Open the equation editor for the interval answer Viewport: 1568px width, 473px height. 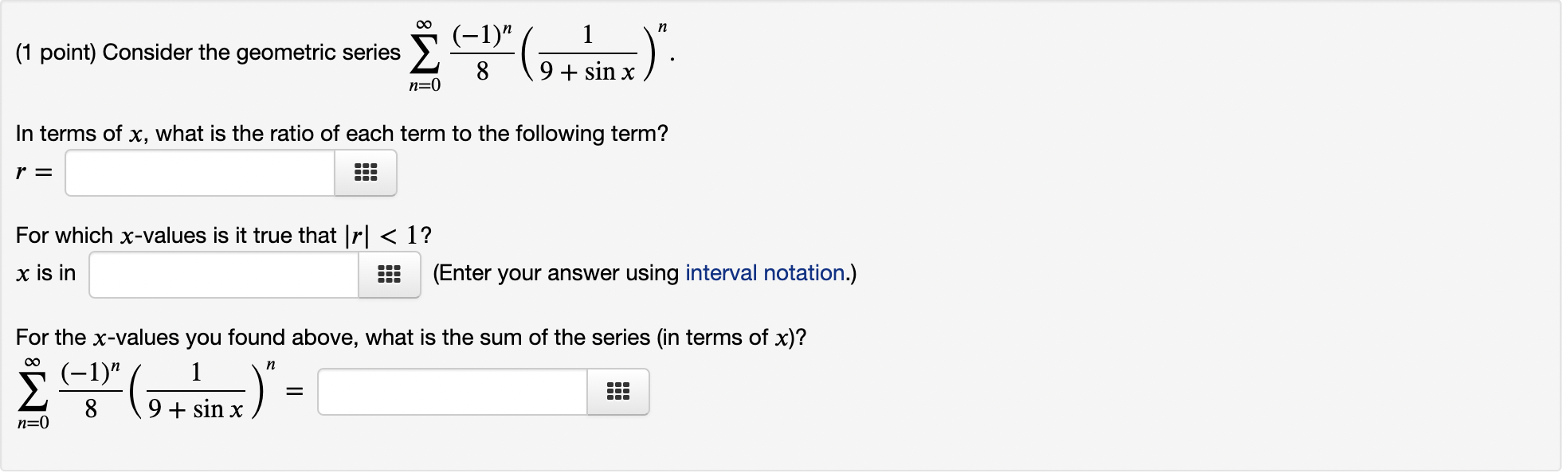[x=388, y=274]
